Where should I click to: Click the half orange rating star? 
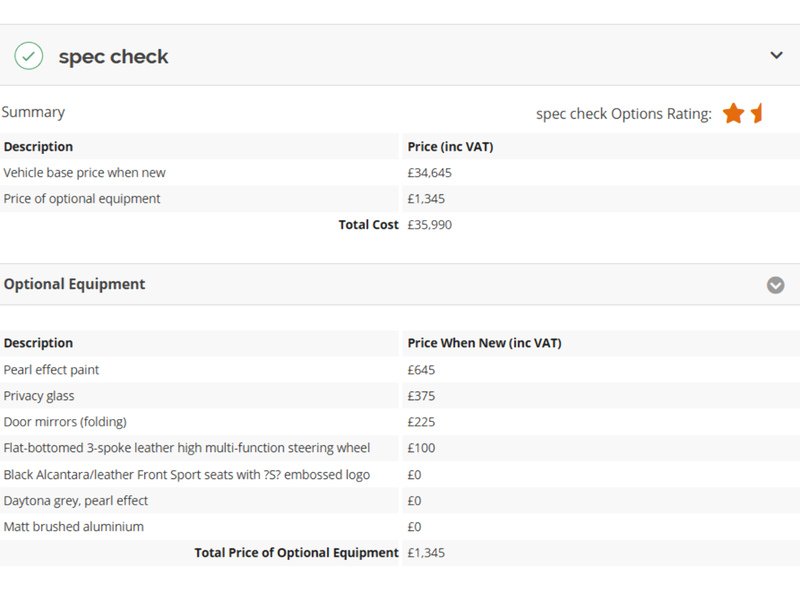pyautogui.click(x=757, y=113)
